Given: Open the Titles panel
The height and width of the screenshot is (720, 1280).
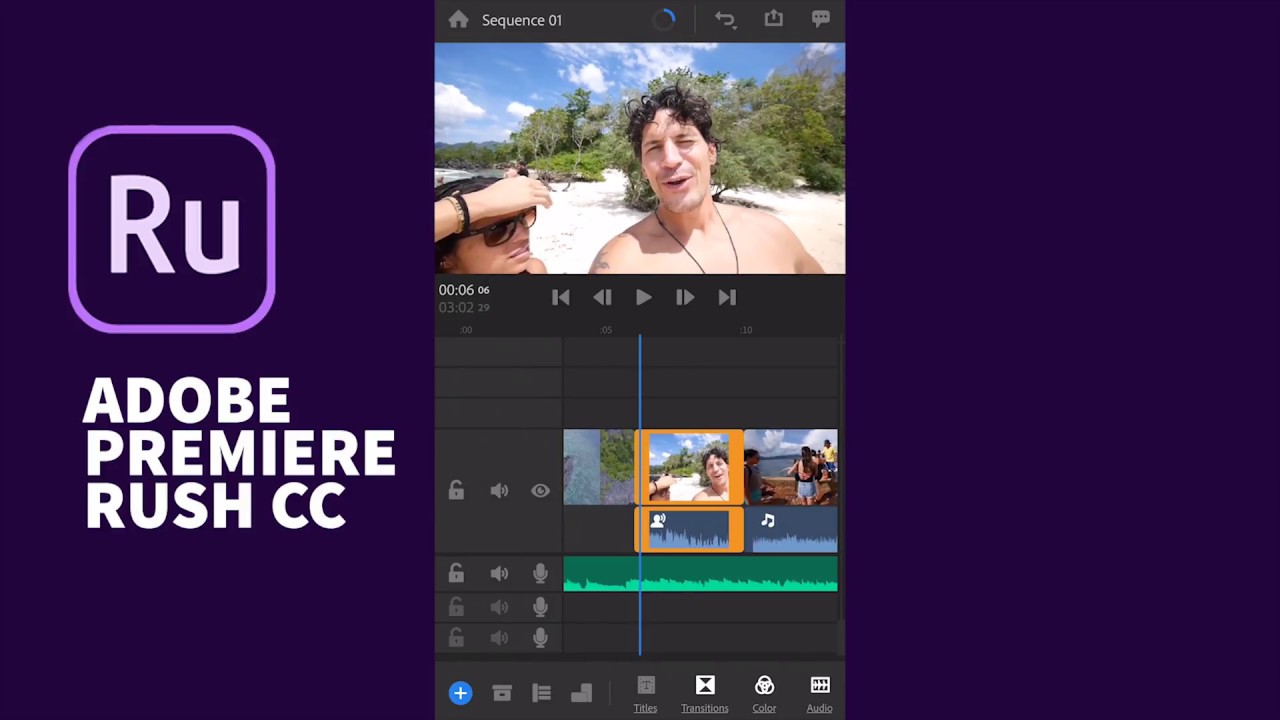Looking at the screenshot, I should (x=645, y=693).
